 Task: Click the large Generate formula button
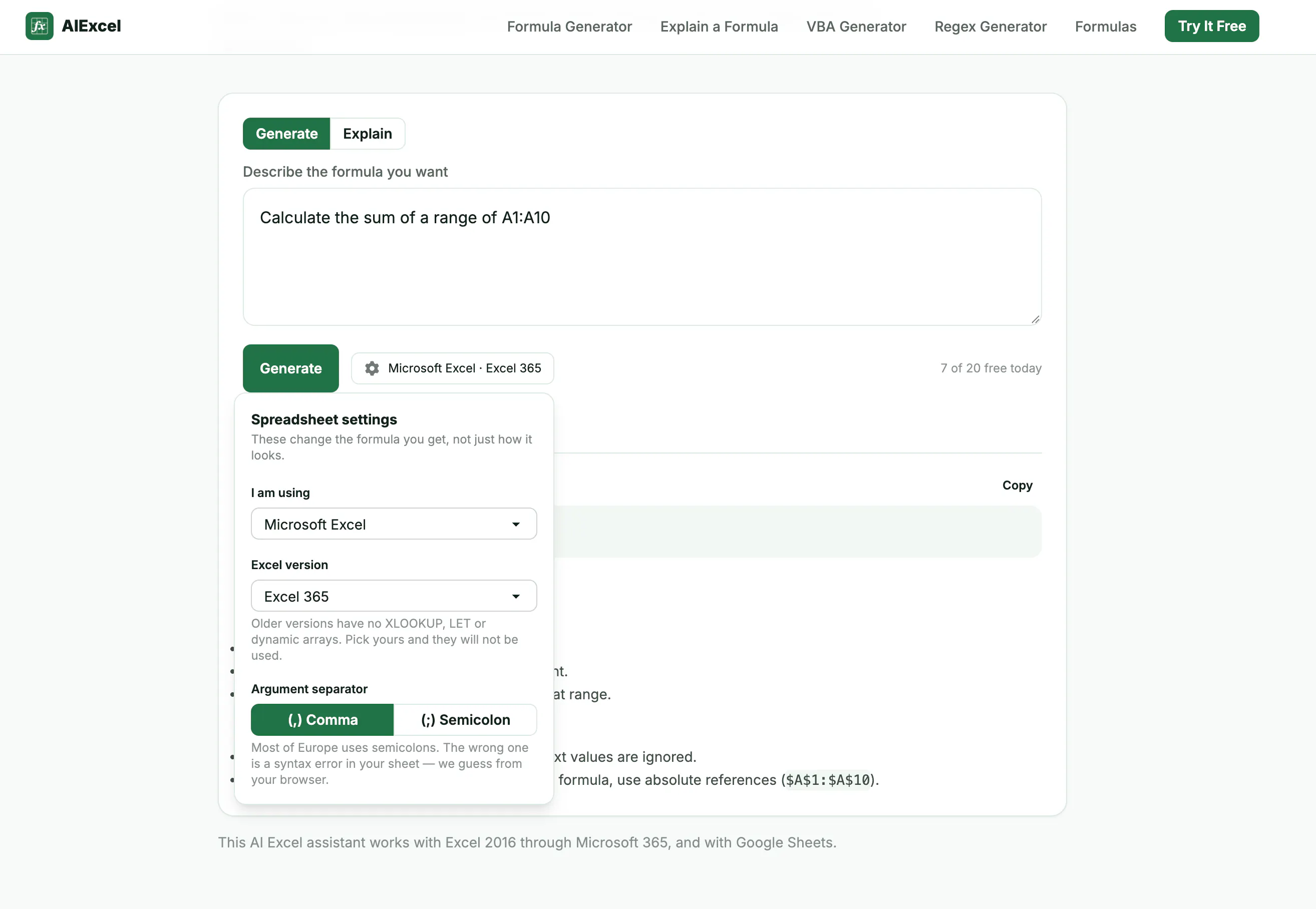pyautogui.click(x=290, y=368)
